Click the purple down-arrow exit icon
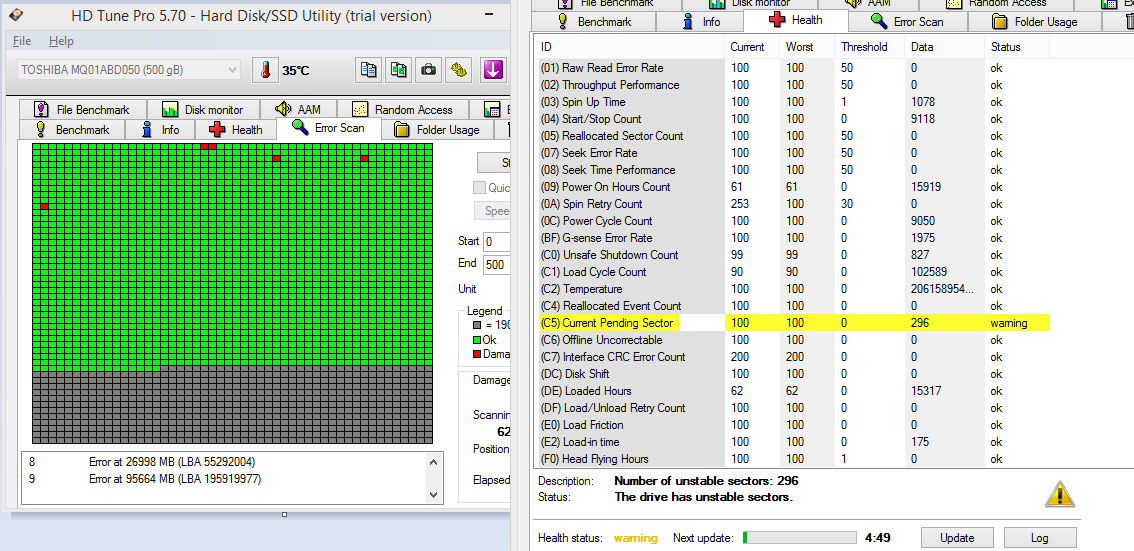1134x551 pixels. coord(493,70)
